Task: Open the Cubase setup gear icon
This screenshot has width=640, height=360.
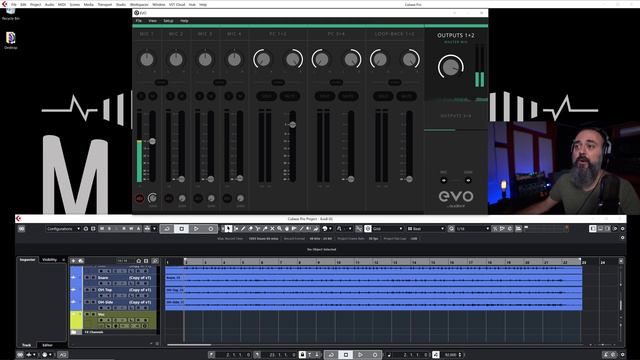Action: [x=622, y=229]
